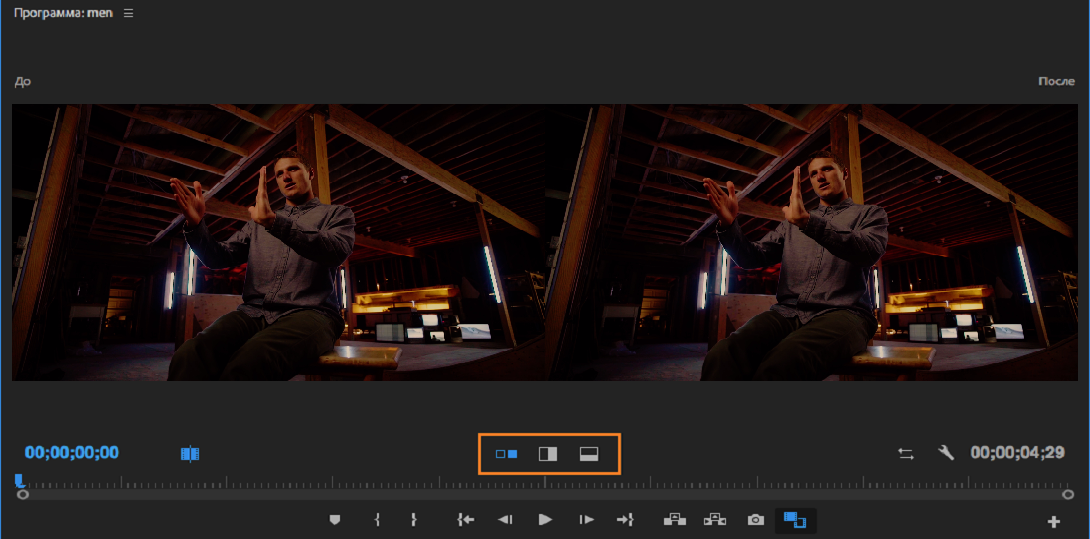Click the После (after) preview image
Image resolution: width=1090 pixels, height=539 pixels.
811,242
